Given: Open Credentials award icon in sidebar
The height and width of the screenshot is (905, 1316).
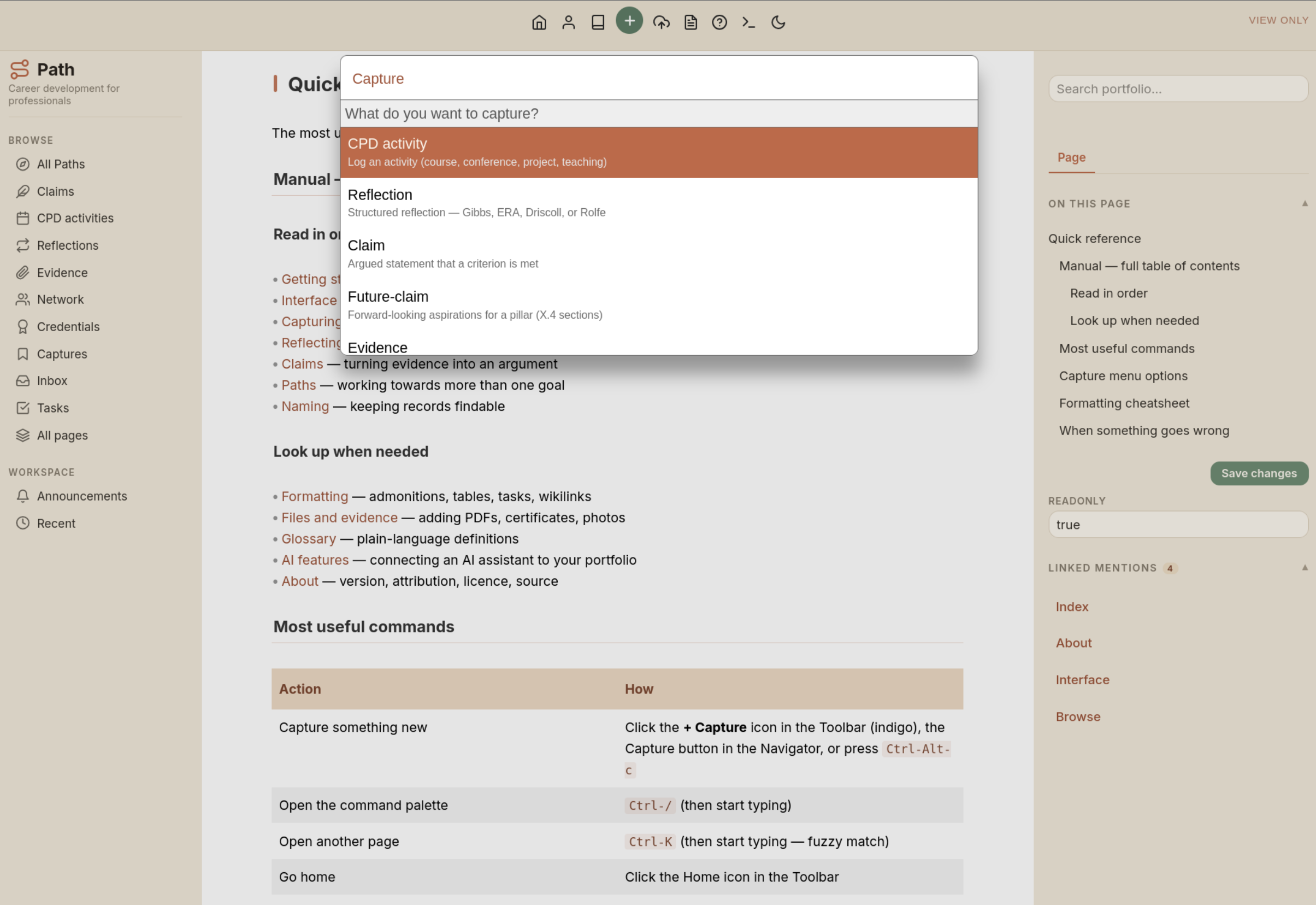Looking at the screenshot, I should point(22,327).
